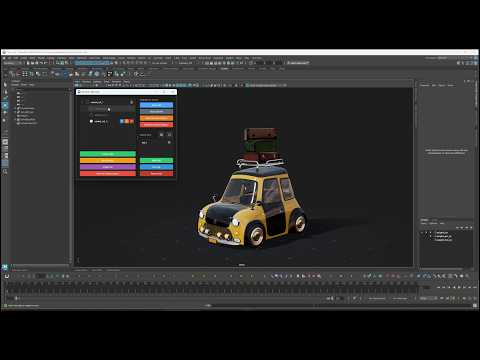Click the lock icon in floating tool window
The height and width of the screenshot is (360, 480).
point(132,102)
